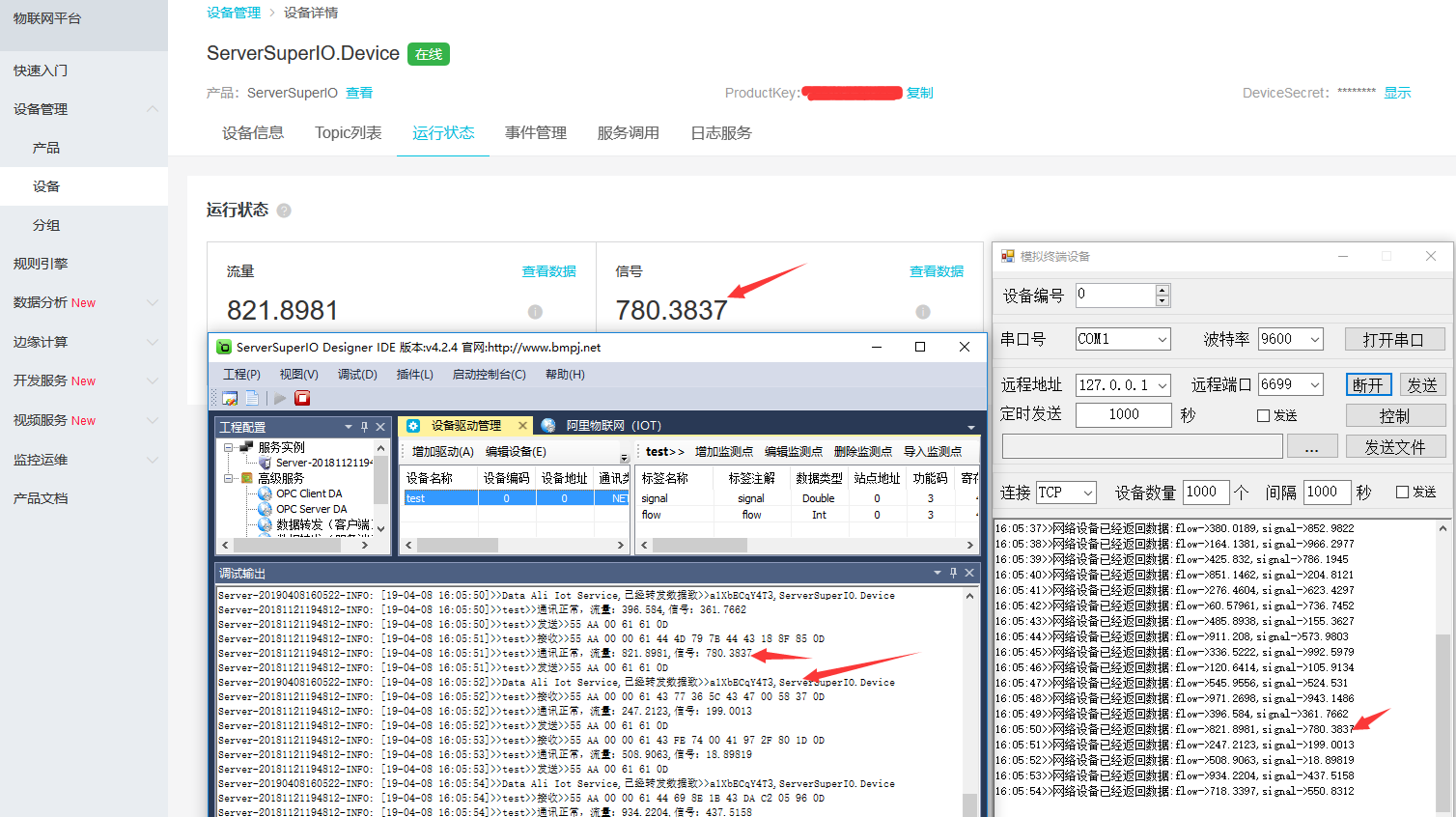This screenshot has width=1456, height=817.
Task: Click the info icon in 流量 card
Action: coord(535,312)
